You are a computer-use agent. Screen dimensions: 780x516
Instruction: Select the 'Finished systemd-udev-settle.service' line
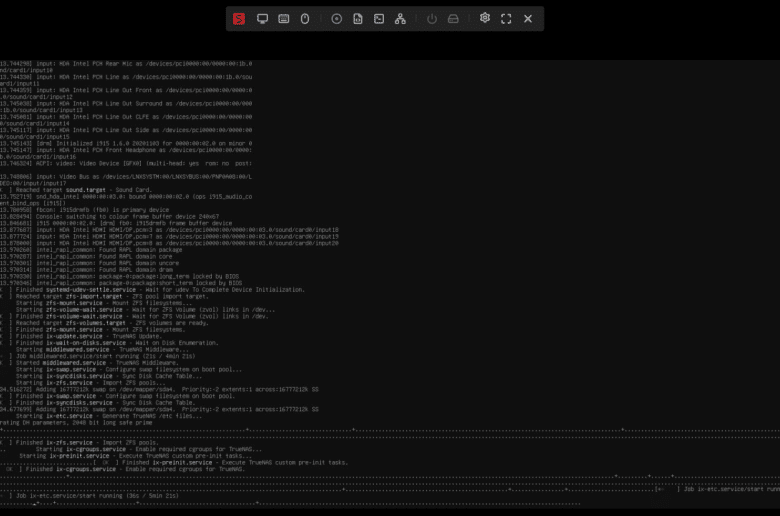click(152, 290)
